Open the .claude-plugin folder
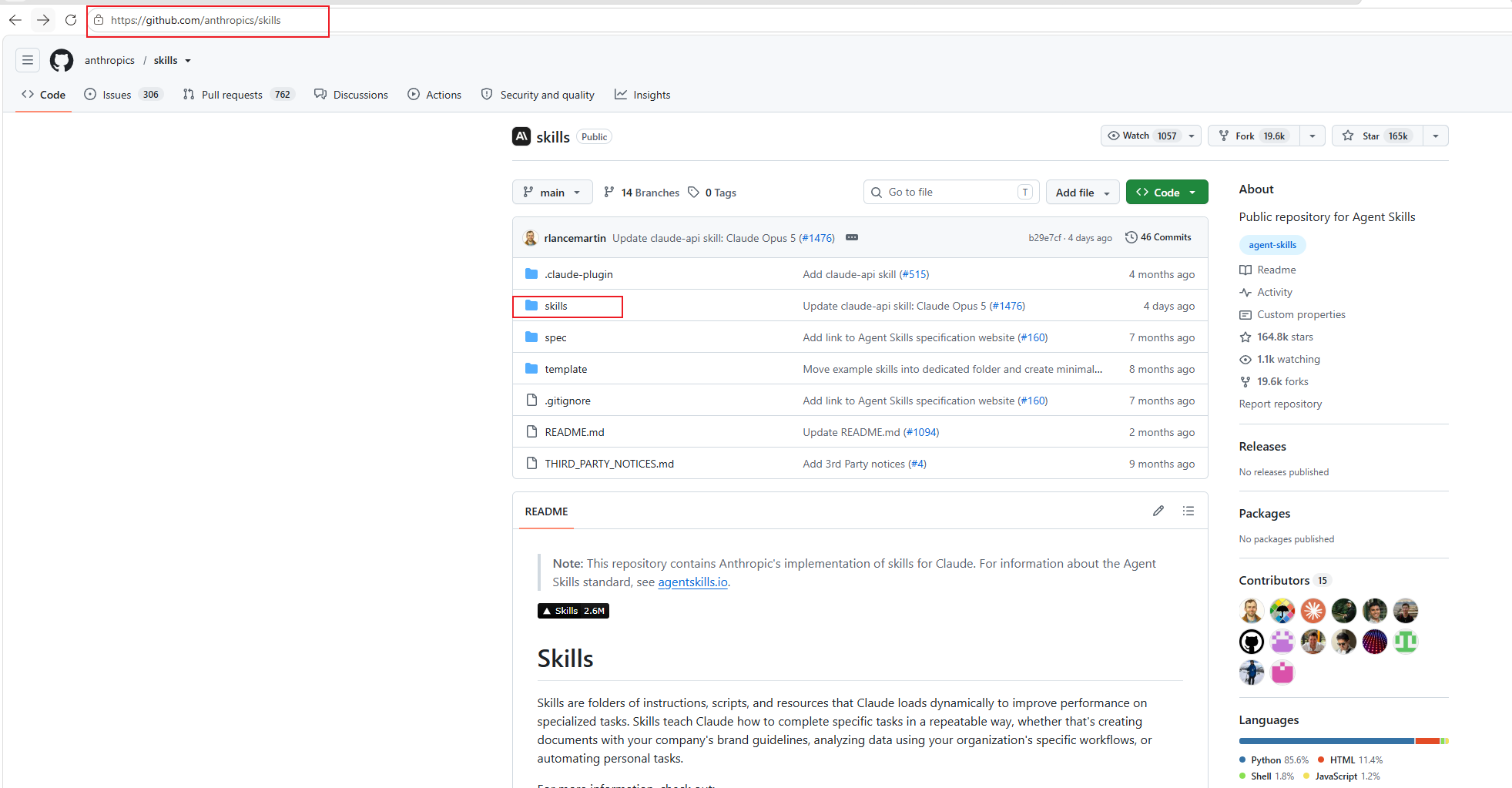The height and width of the screenshot is (788, 1512). pyautogui.click(x=578, y=274)
